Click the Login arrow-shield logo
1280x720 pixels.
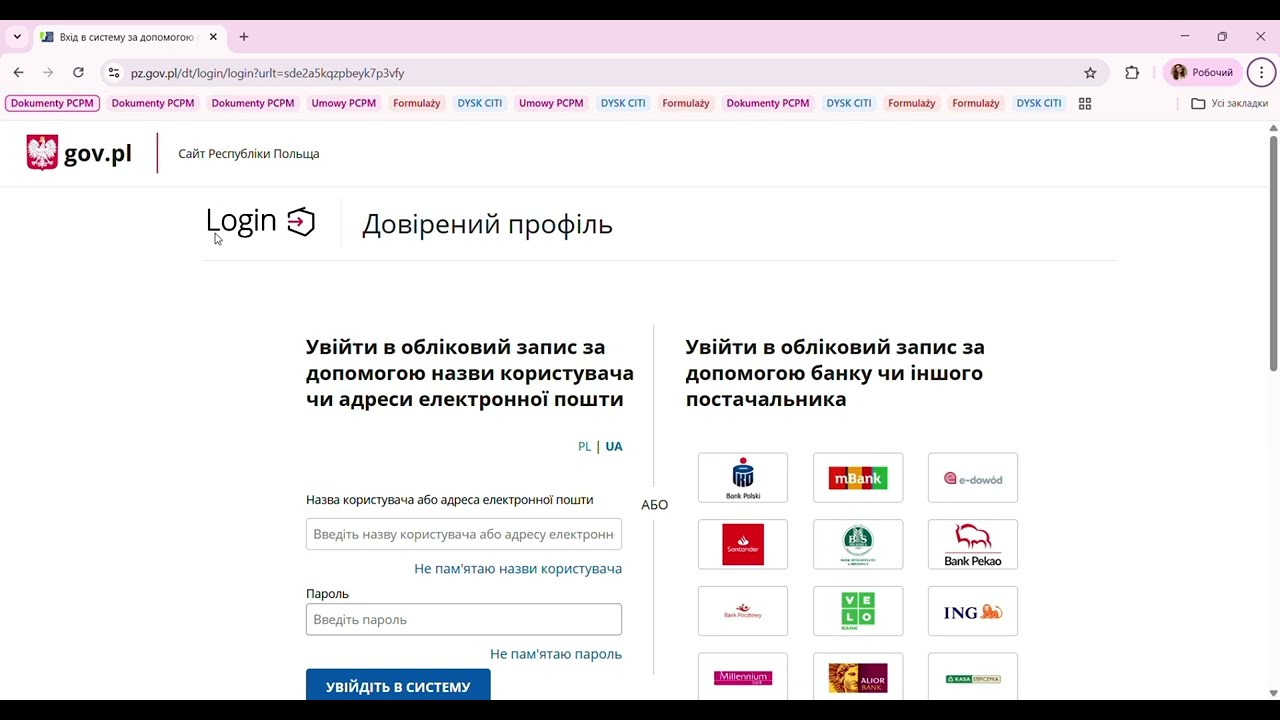pyautogui.click(x=301, y=222)
